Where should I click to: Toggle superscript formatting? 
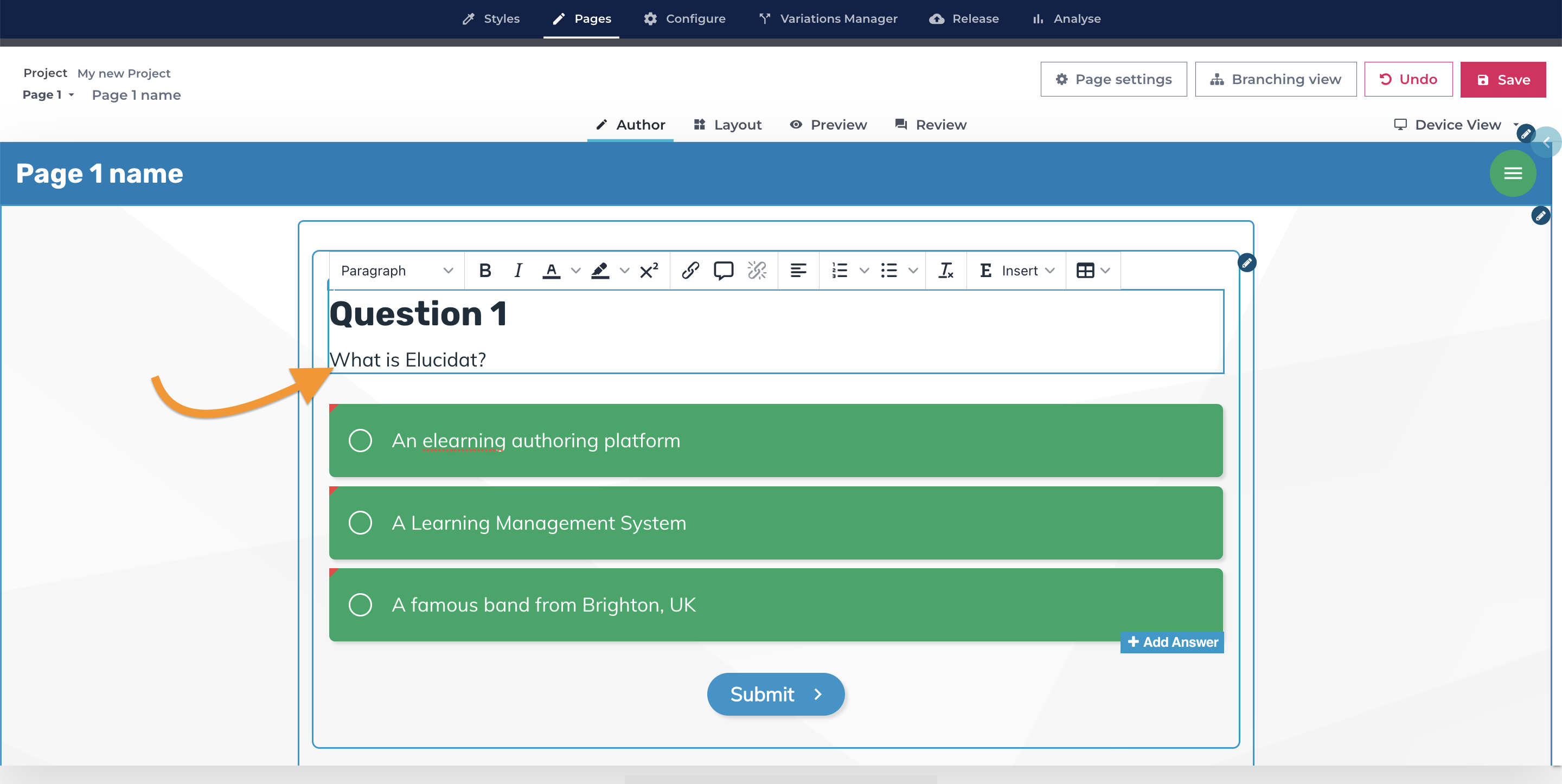point(649,271)
